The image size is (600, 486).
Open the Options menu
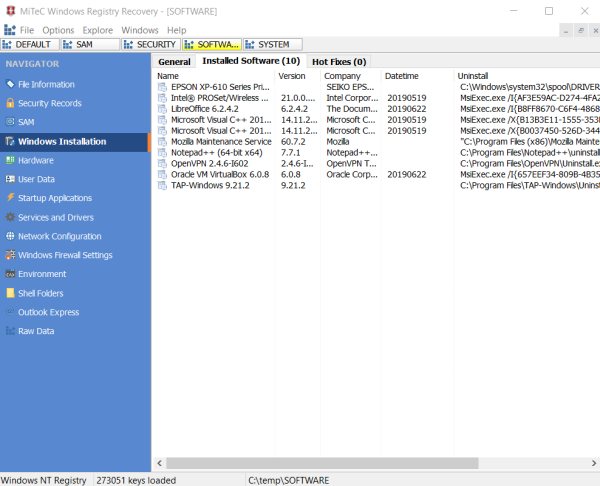[58, 30]
